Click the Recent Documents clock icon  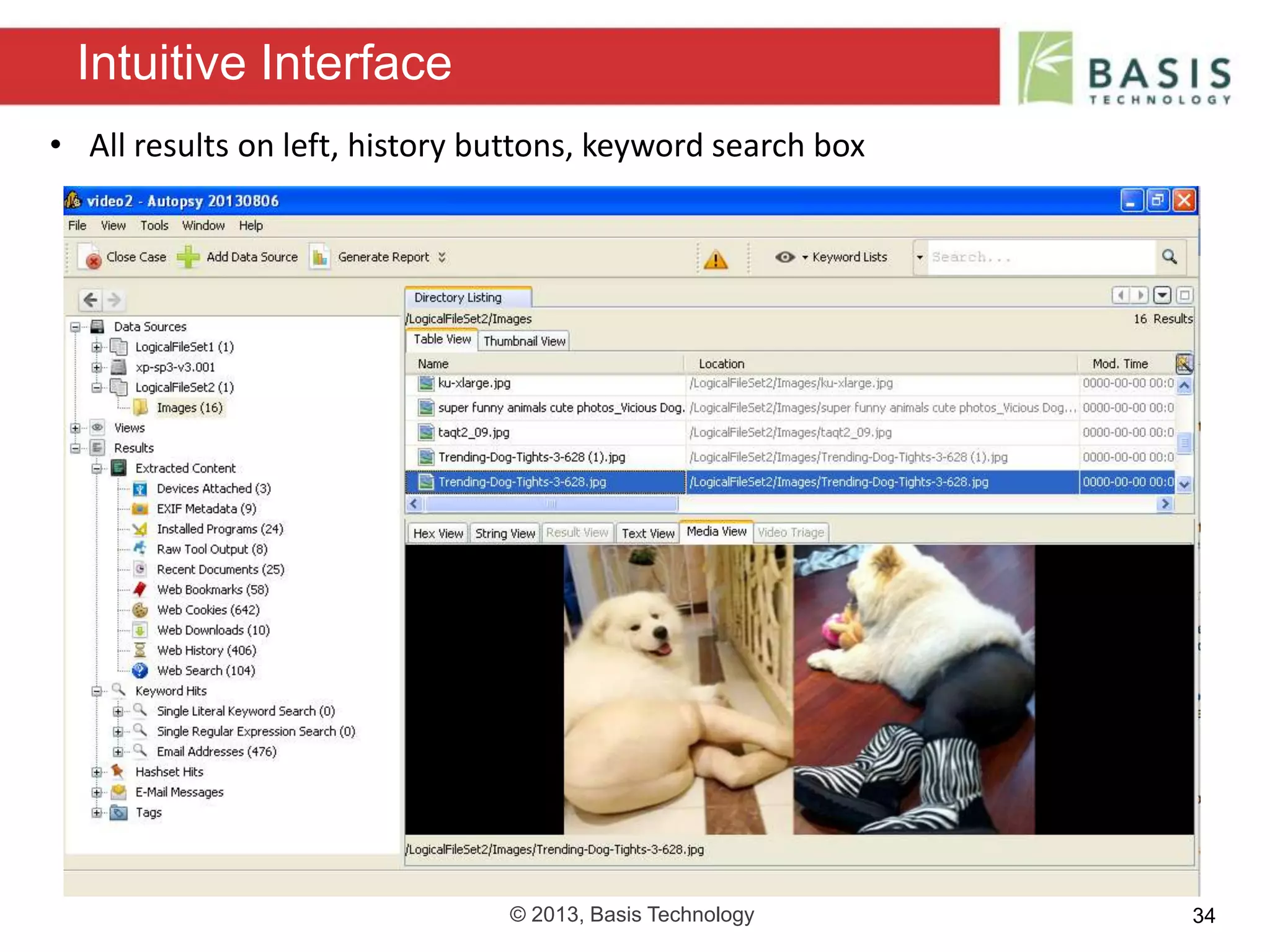point(140,570)
